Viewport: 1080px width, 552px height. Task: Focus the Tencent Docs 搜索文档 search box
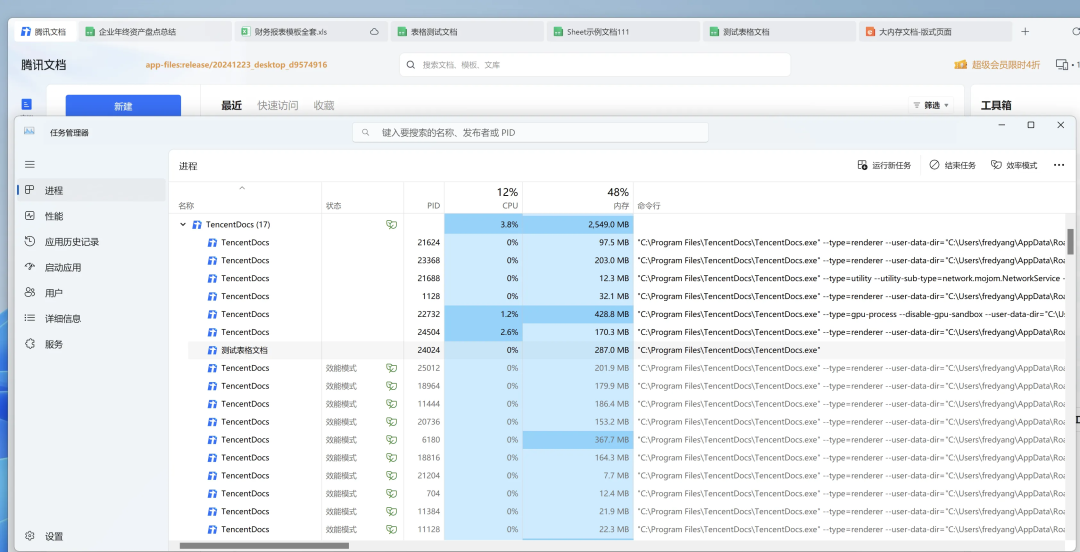coord(594,65)
